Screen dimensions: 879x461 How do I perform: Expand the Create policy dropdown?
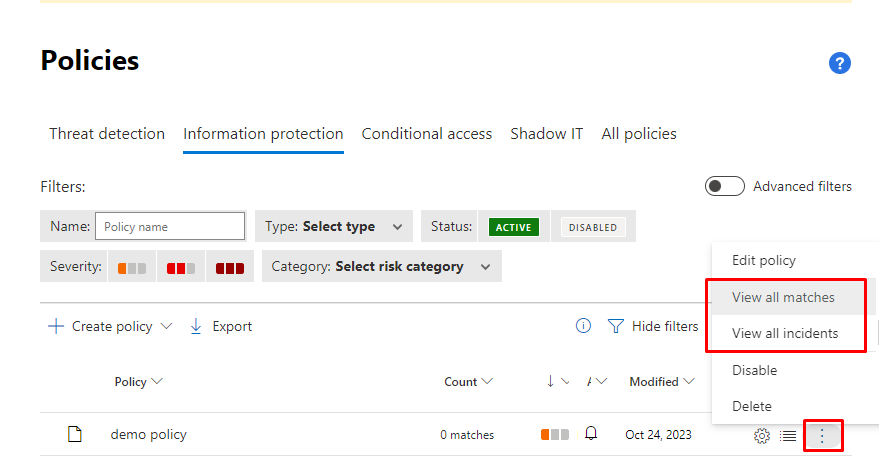[166, 327]
